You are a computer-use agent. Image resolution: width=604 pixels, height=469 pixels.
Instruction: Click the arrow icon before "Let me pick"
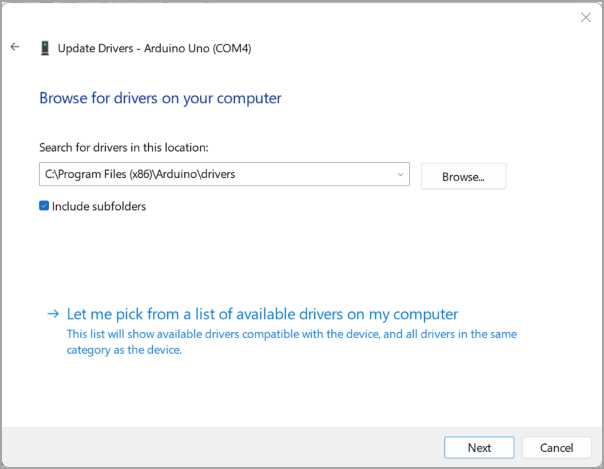coord(53,313)
